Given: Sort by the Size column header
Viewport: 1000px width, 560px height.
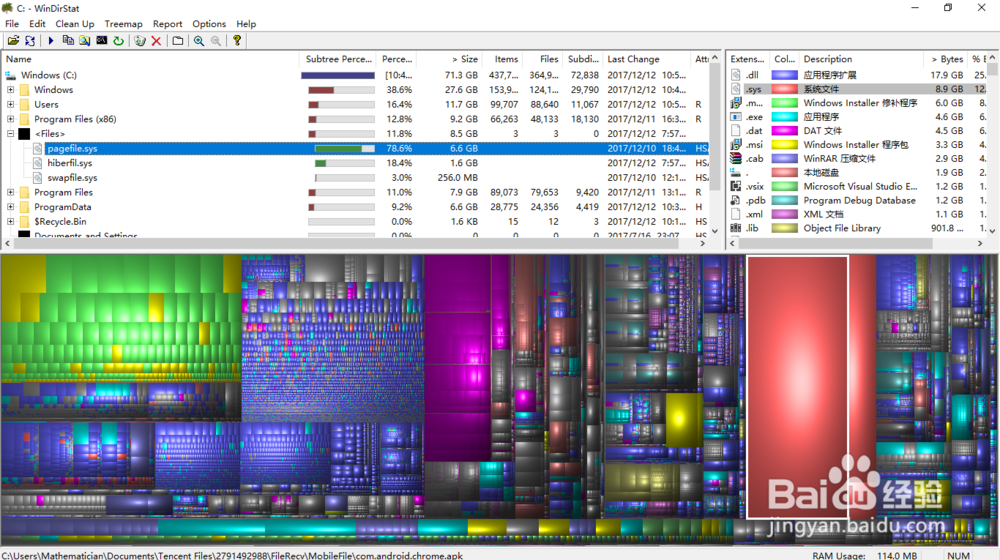Looking at the screenshot, I should click(x=450, y=59).
